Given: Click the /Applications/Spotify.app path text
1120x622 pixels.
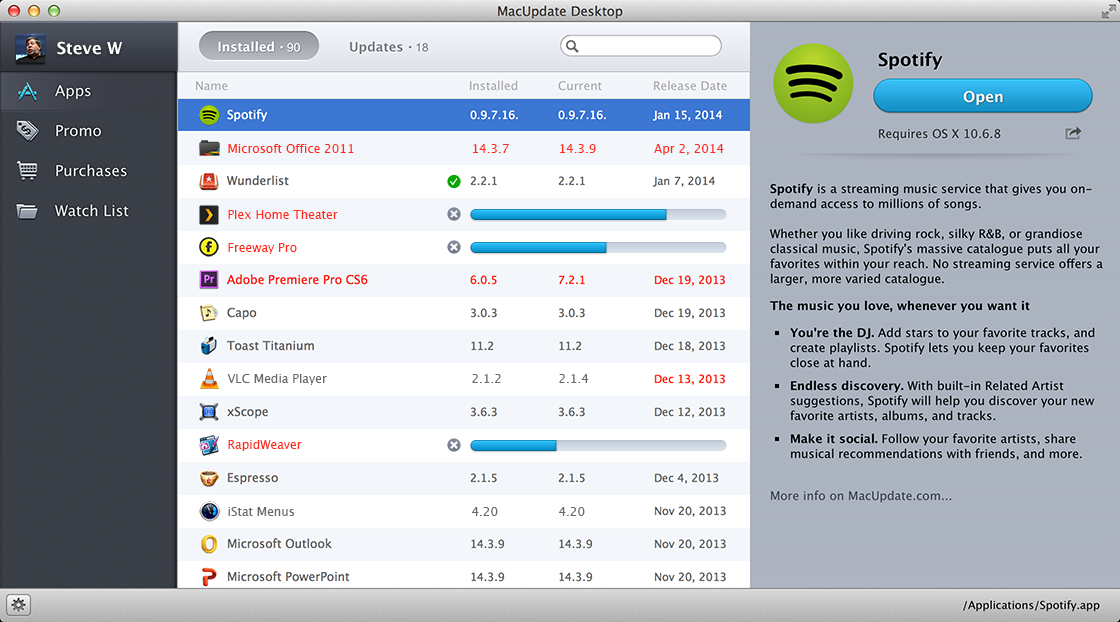Looking at the screenshot, I should tap(1031, 605).
